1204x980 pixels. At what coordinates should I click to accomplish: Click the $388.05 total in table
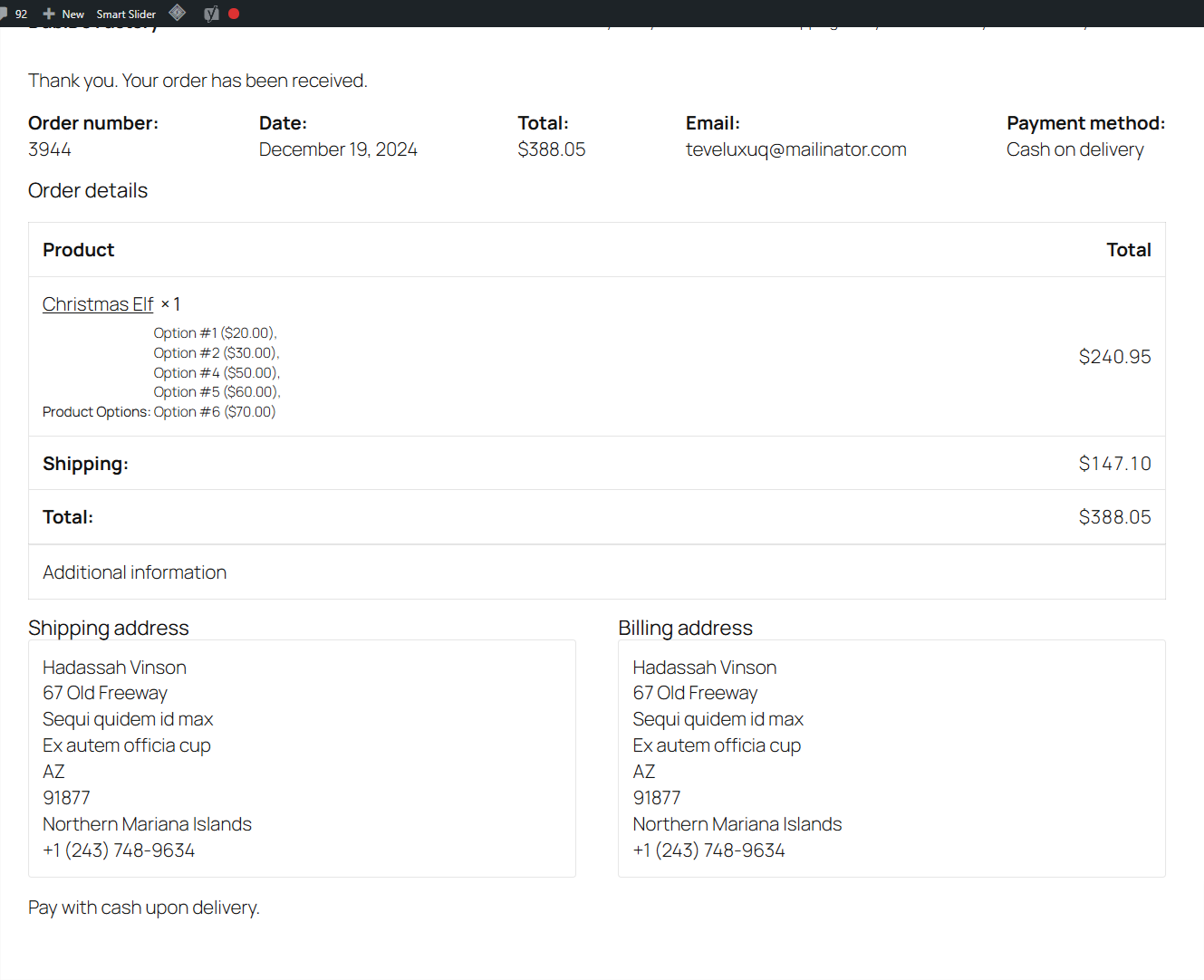tap(1114, 517)
